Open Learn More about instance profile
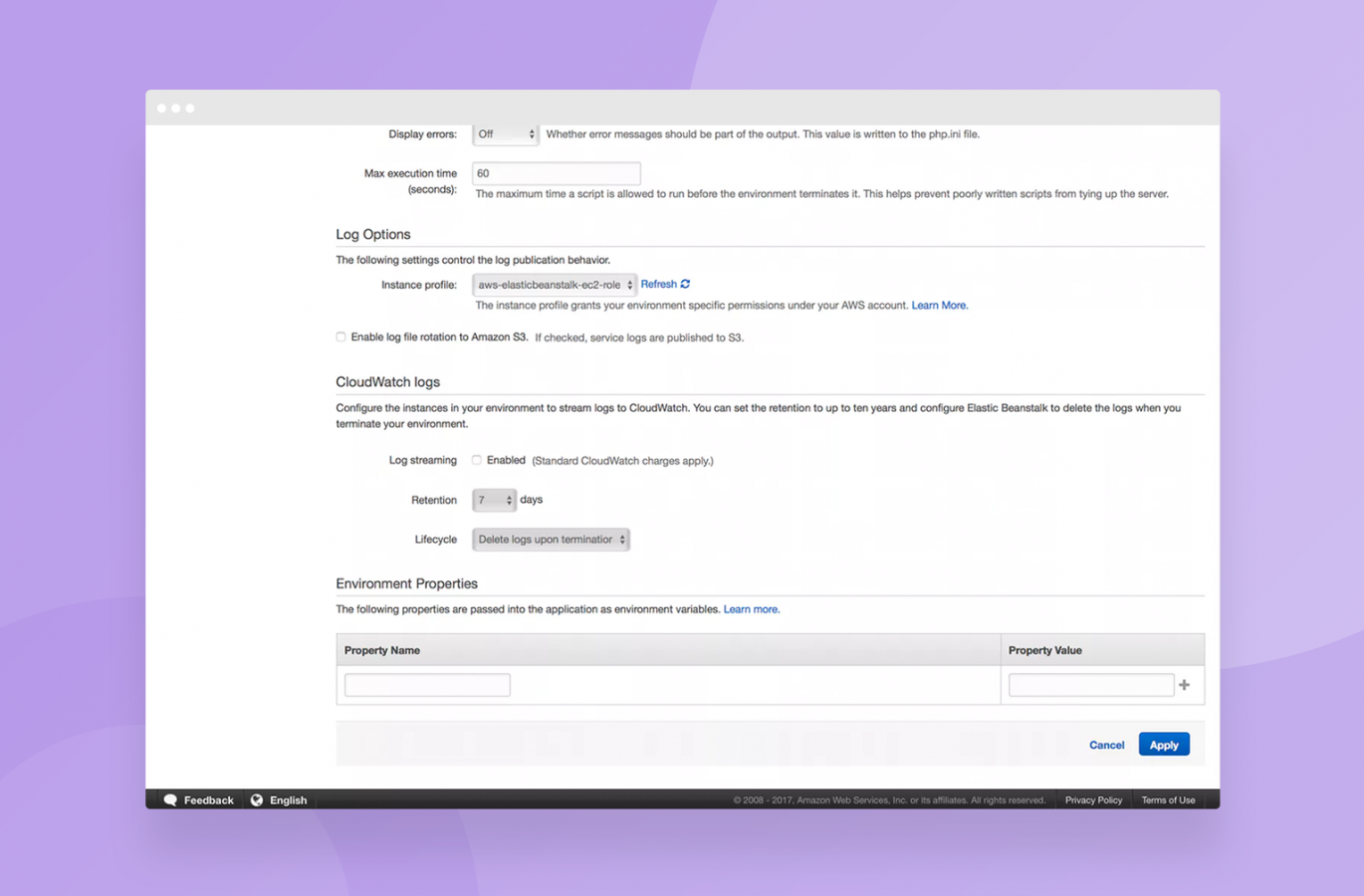Image resolution: width=1364 pixels, height=896 pixels. (939, 306)
